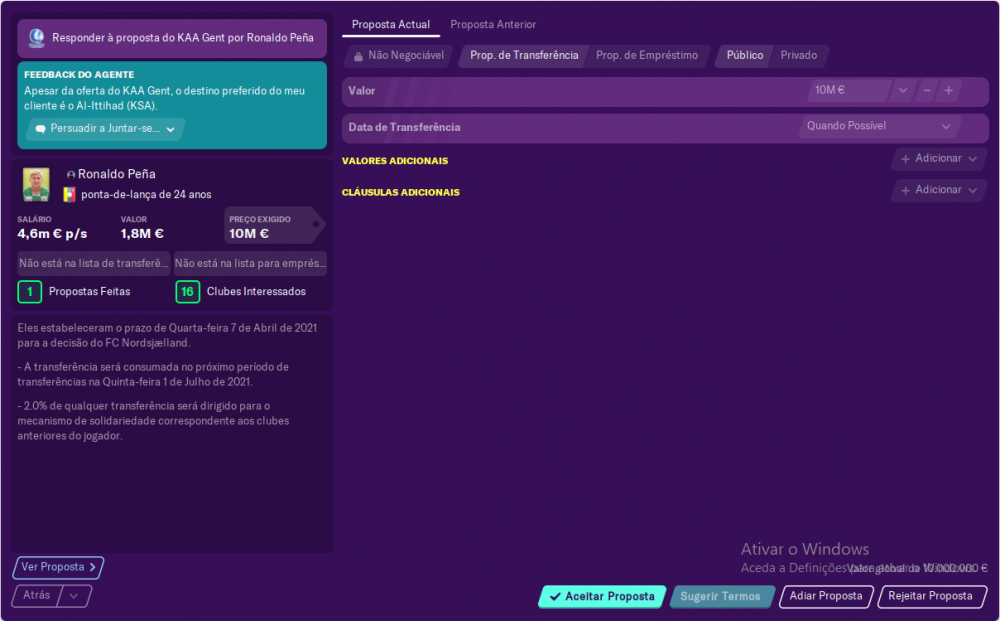Open Ver Proposta

pyautogui.click(x=58, y=567)
